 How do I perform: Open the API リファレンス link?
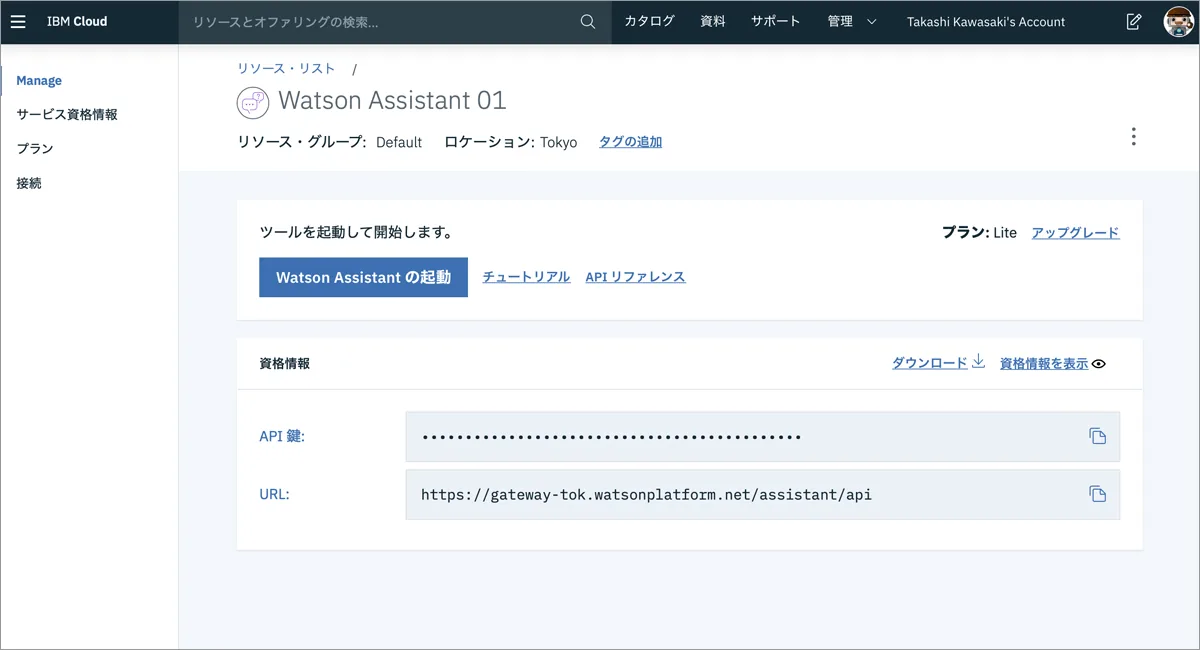(635, 277)
